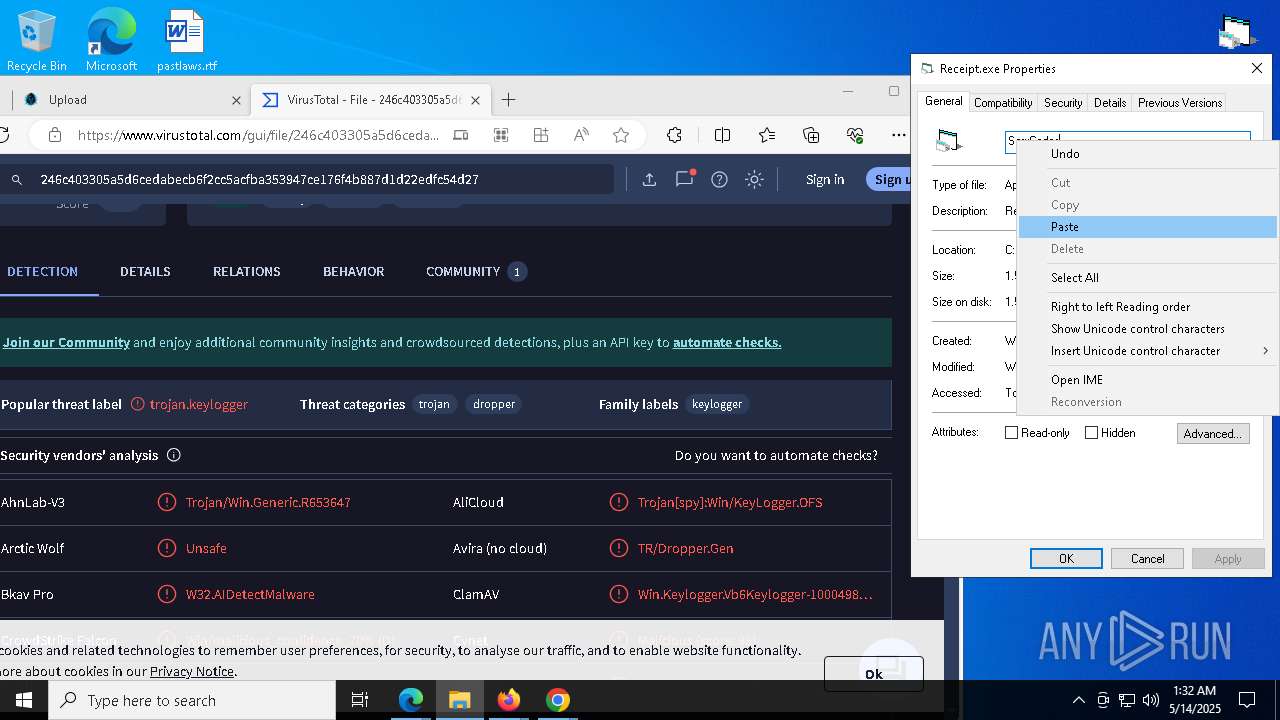Follow the Join our Community link
Screen dimensions: 1280x720
pyautogui.click(x=66, y=342)
